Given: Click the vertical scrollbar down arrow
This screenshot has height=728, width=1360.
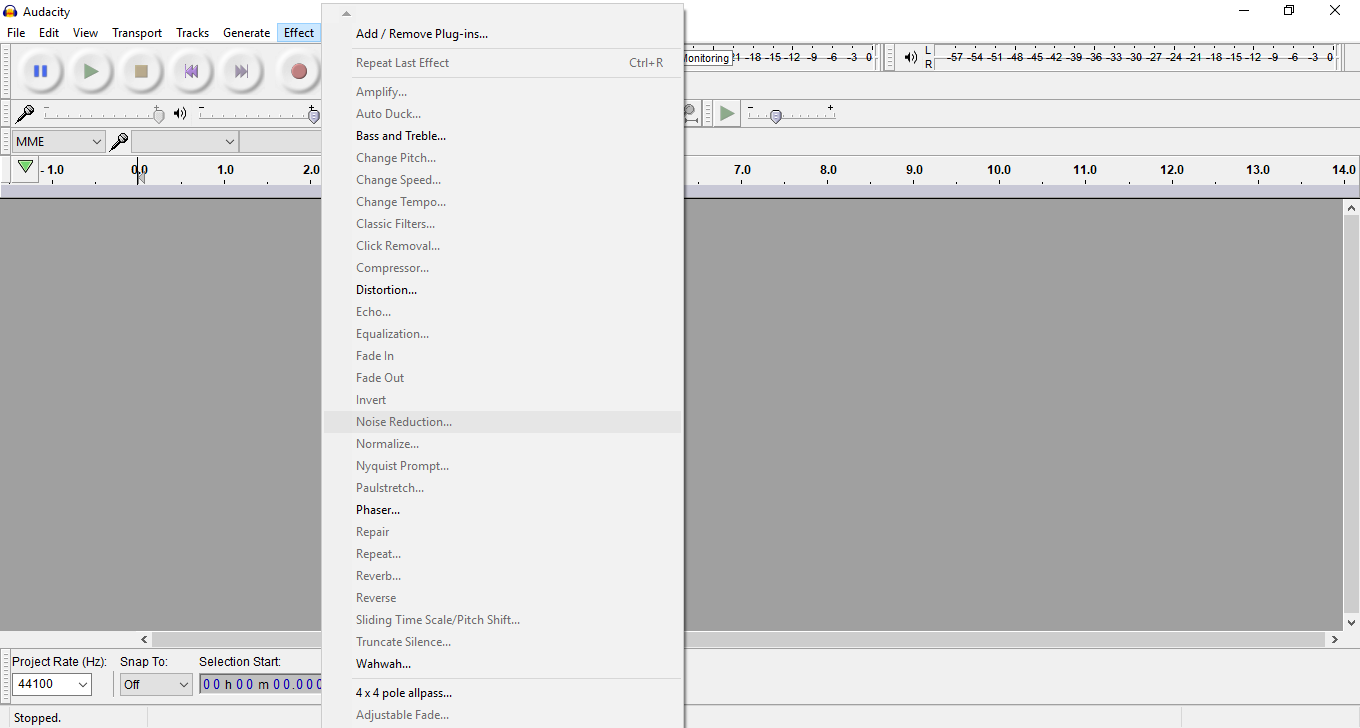Looking at the screenshot, I should 1352,622.
